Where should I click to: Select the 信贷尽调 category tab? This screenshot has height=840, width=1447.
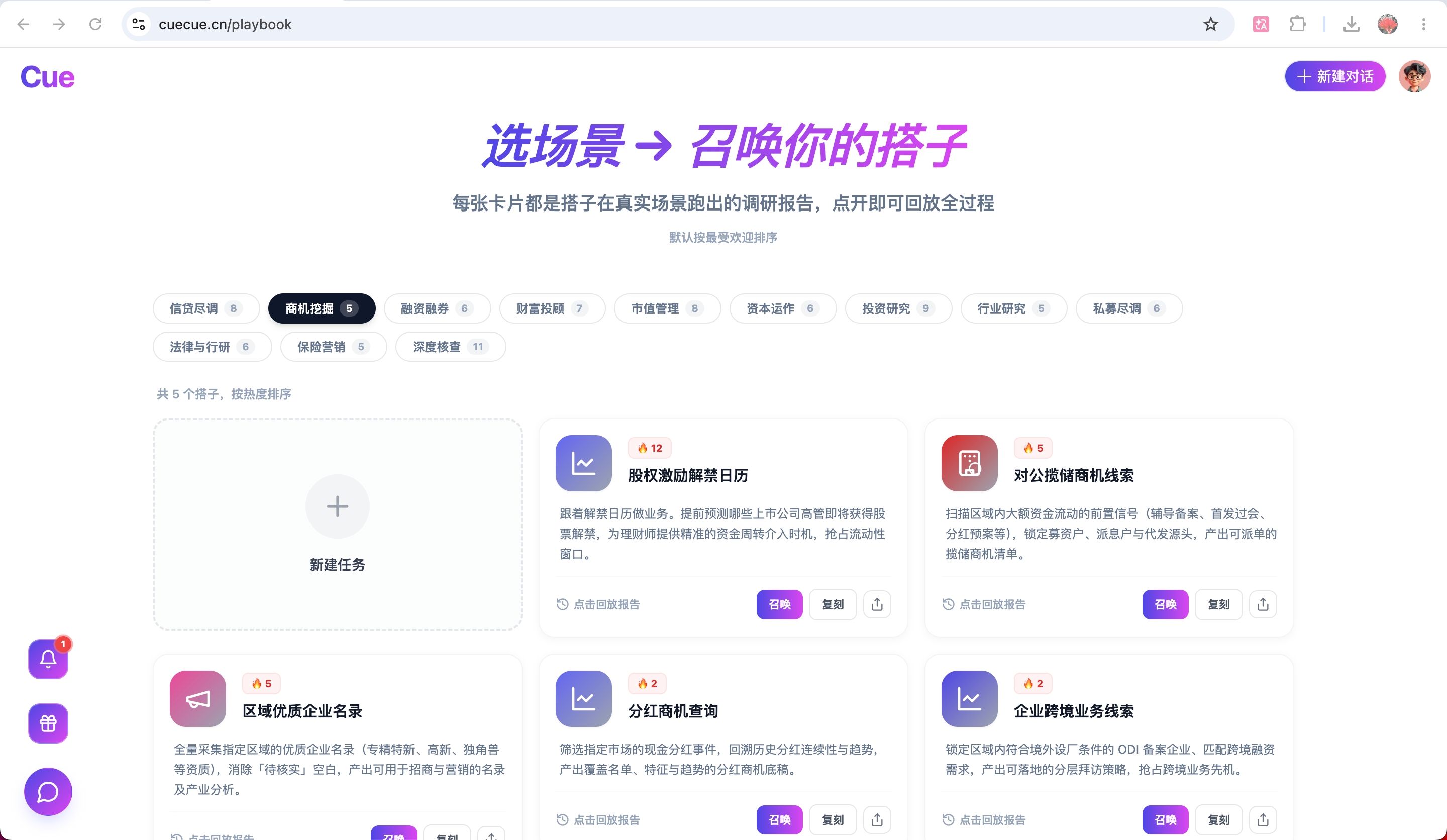[x=206, y=308]
